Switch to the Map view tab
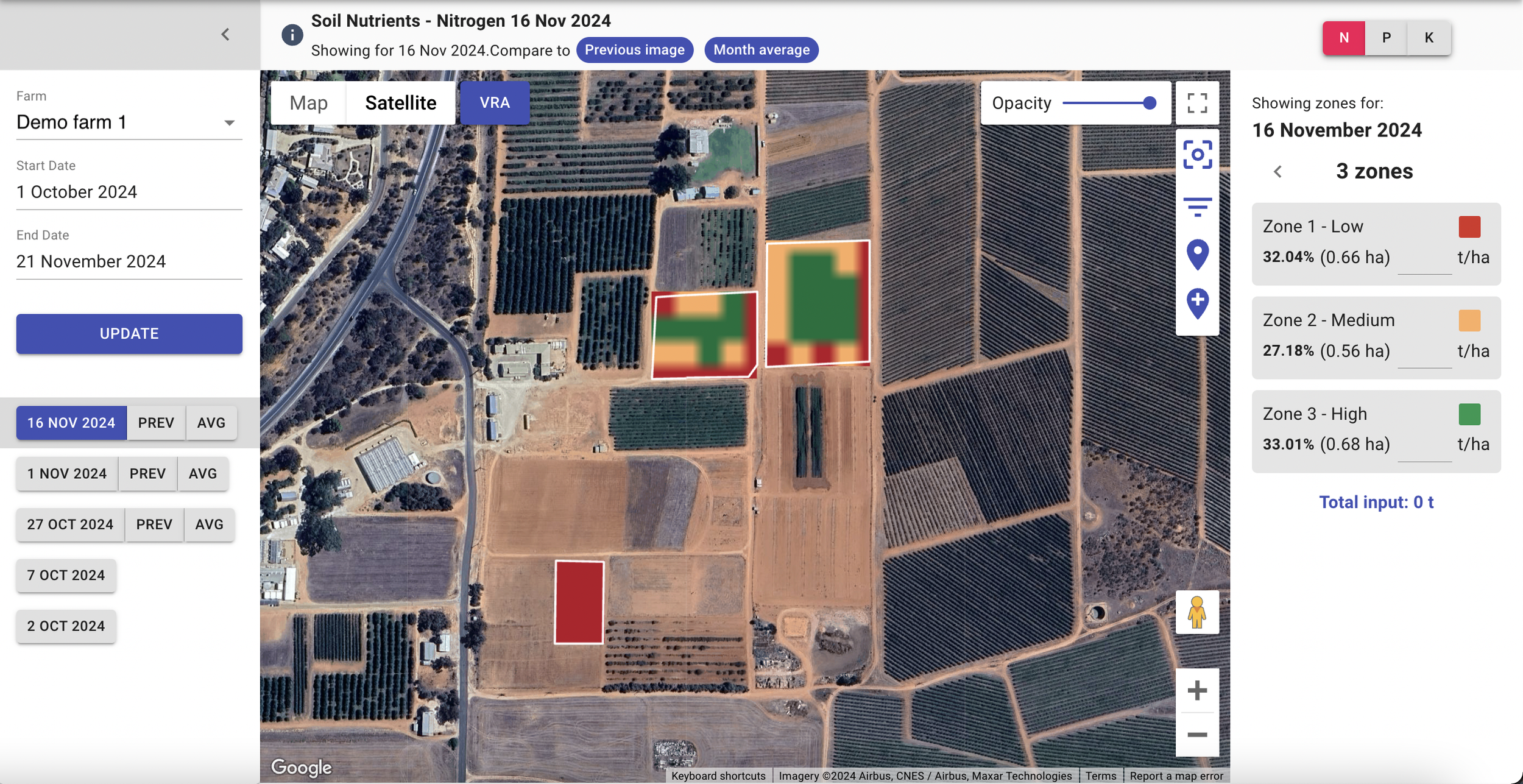This screenshot has width=1523, height=784. click(308, 103)
